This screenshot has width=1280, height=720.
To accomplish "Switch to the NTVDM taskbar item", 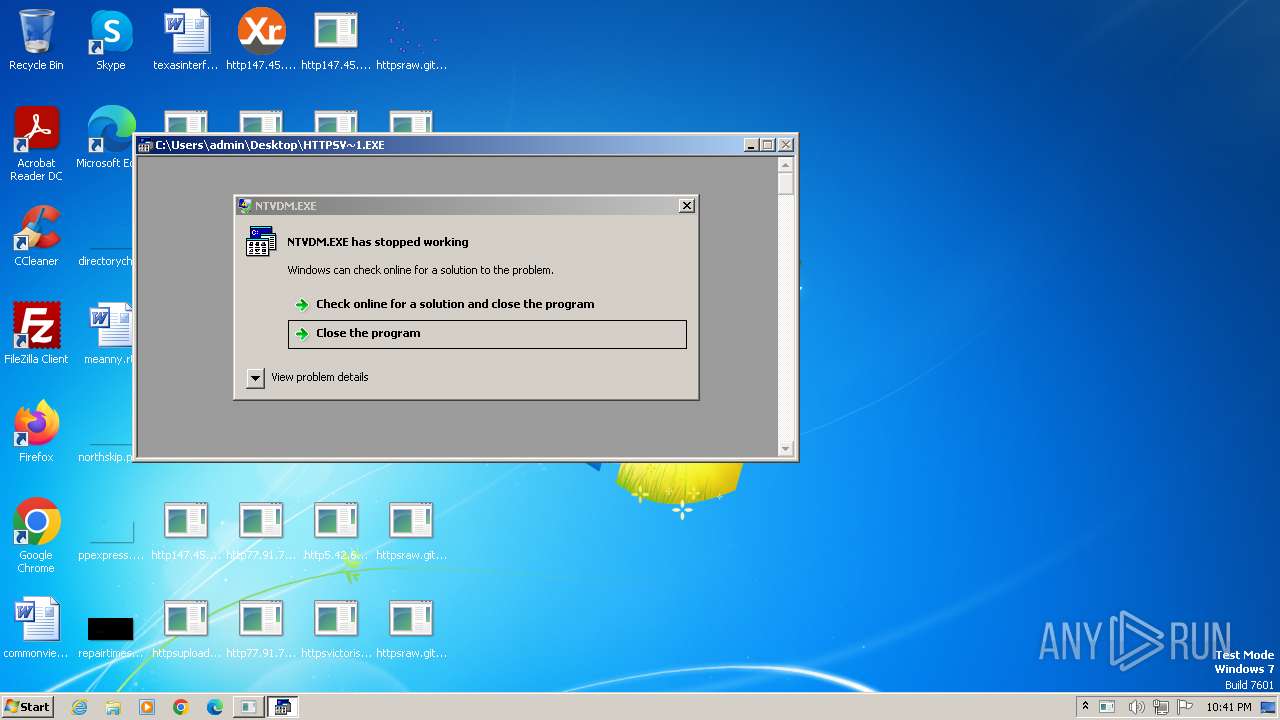I will pos(283,707).
